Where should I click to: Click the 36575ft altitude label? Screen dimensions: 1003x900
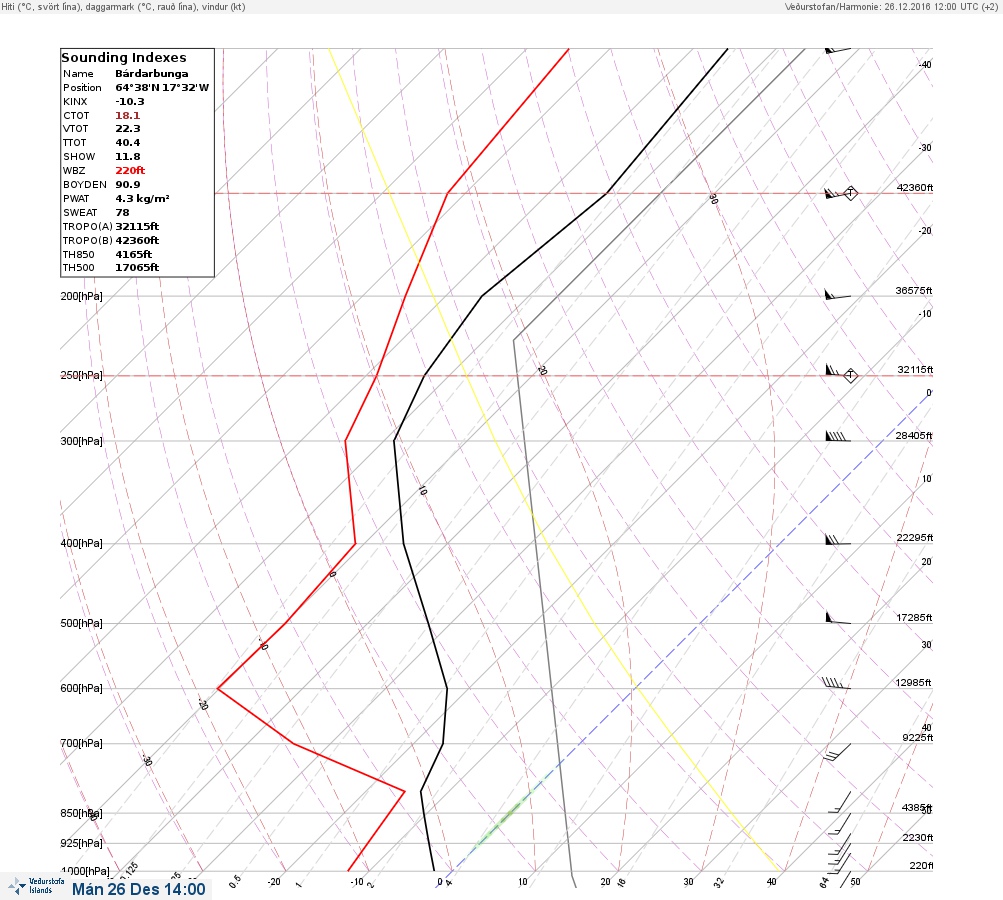pyautogui.click(x=913, y=291)
